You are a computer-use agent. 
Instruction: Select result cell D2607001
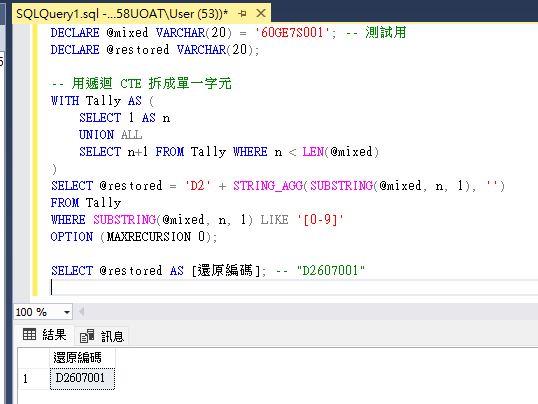[82, 379]
